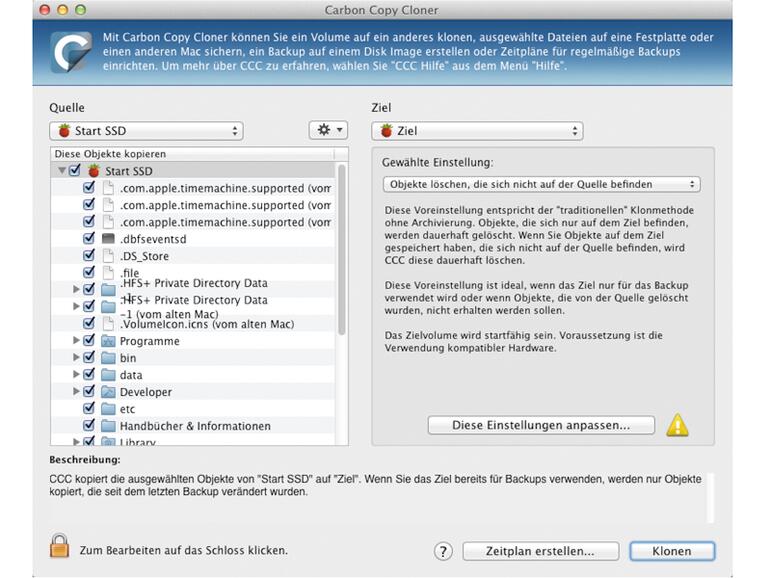Select the Developer row name
The height and width of the screenshot is (578, 770).
coord(146,392)
